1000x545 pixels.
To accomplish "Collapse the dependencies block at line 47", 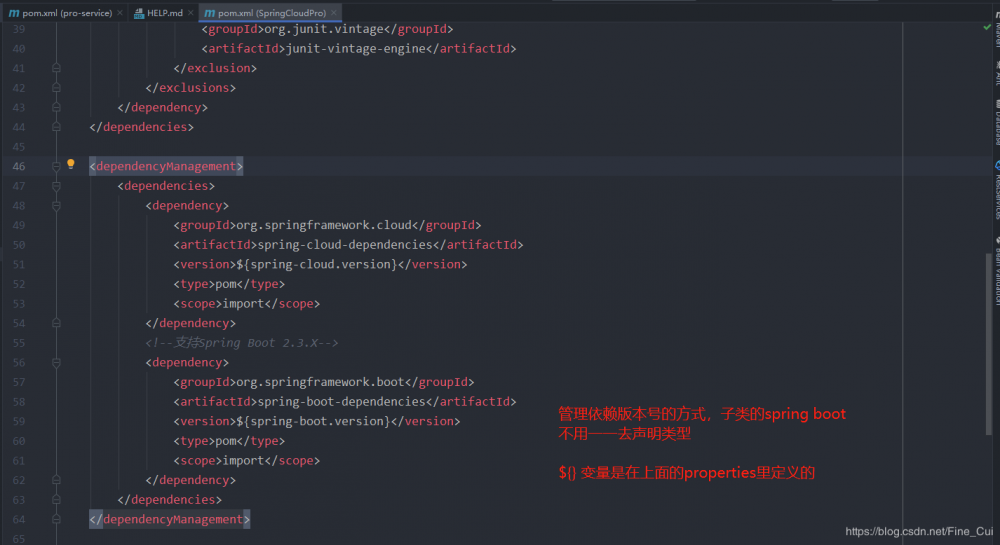I will (x=56, y=186).
